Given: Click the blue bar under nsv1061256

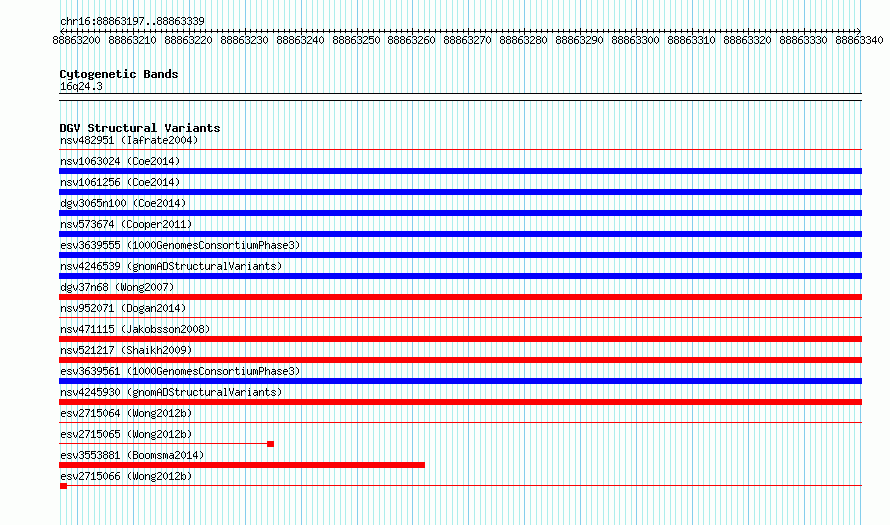Looking at the screenshot, I should (x=460, y=192).
